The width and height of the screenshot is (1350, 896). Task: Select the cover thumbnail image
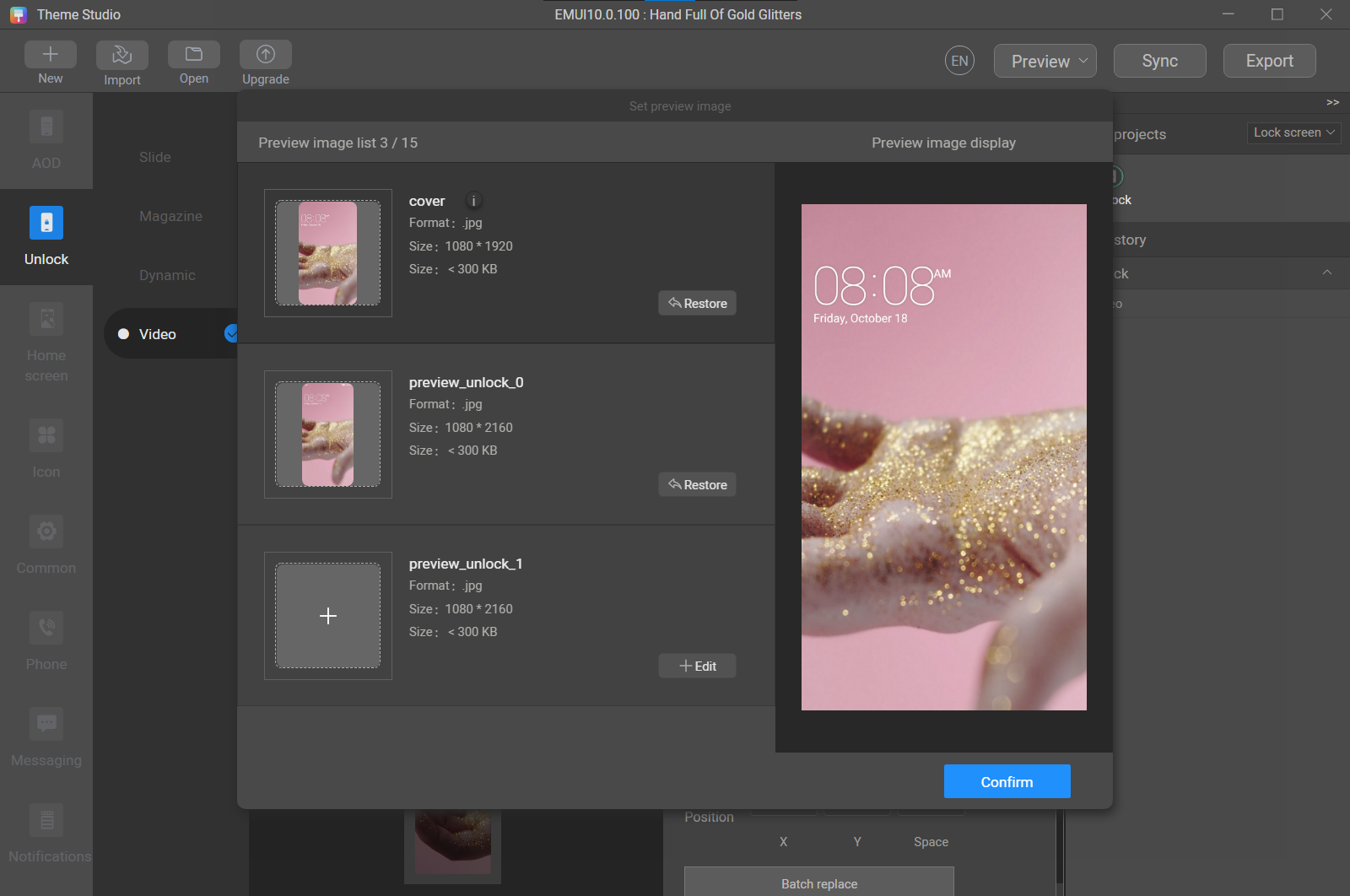(x=328, y=253)
